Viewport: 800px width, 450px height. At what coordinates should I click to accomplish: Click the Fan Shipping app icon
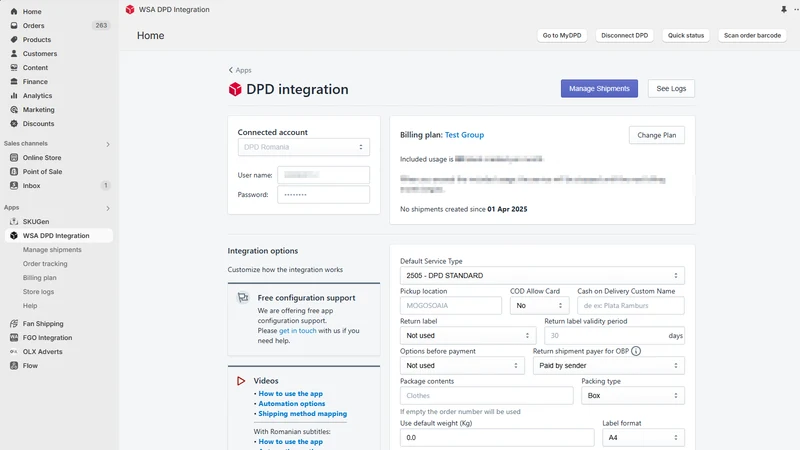pos(14,323)
